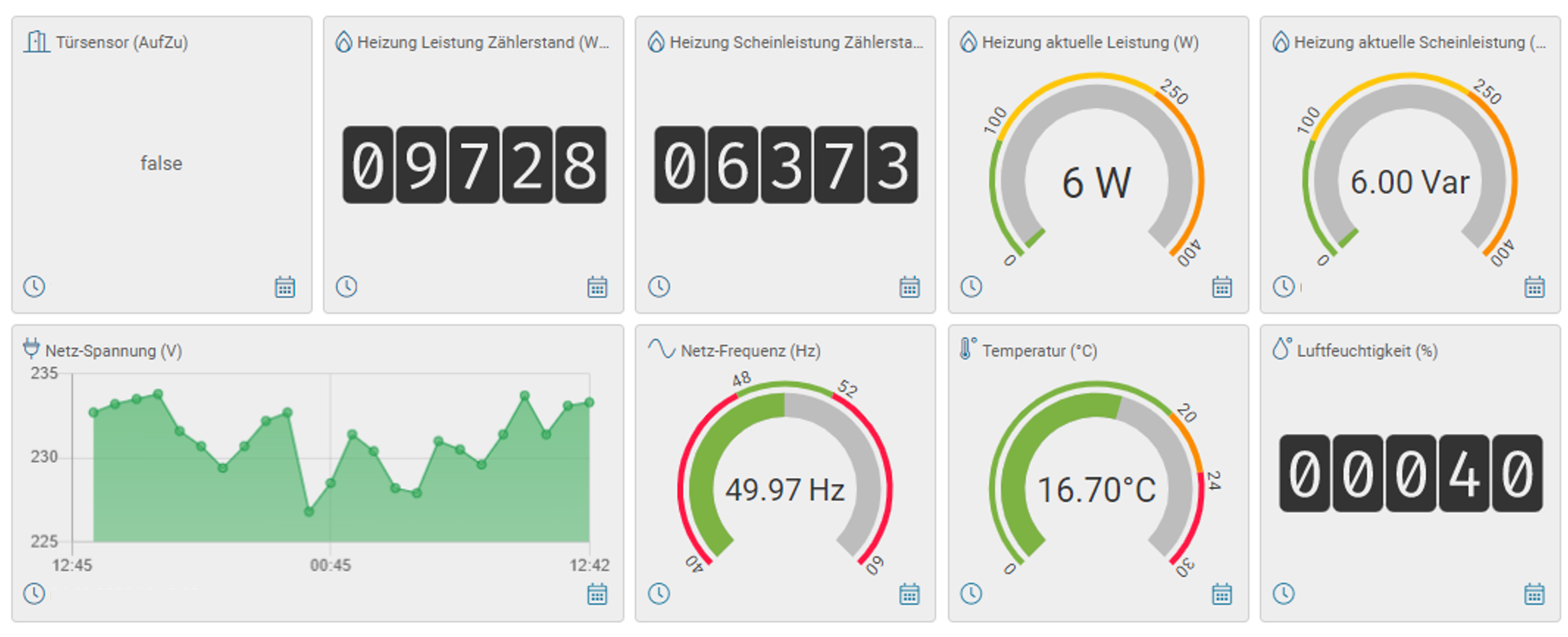1568x637 pixels.
Task: Click clock icon on Luftfeuchtigkeit card
Action: pos(1284,593)
